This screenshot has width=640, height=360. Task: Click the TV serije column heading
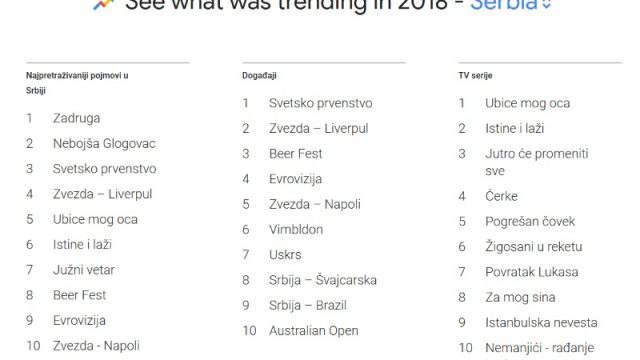(x=475, y=76)
